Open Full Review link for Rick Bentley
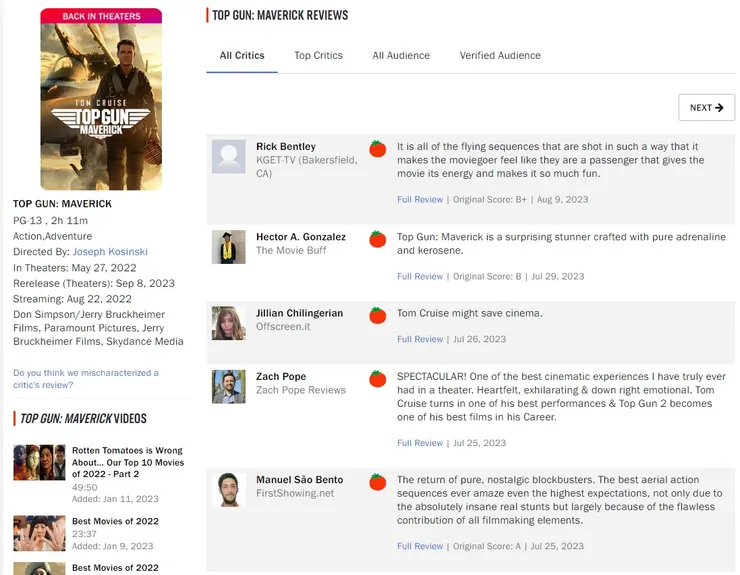This screenshot has height=575, width=740. [x=420, y=200]
